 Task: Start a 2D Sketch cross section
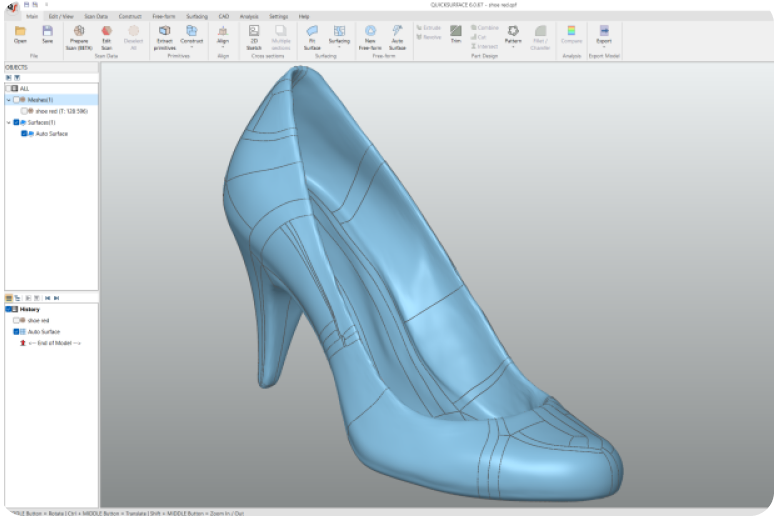tap(253, 32)
